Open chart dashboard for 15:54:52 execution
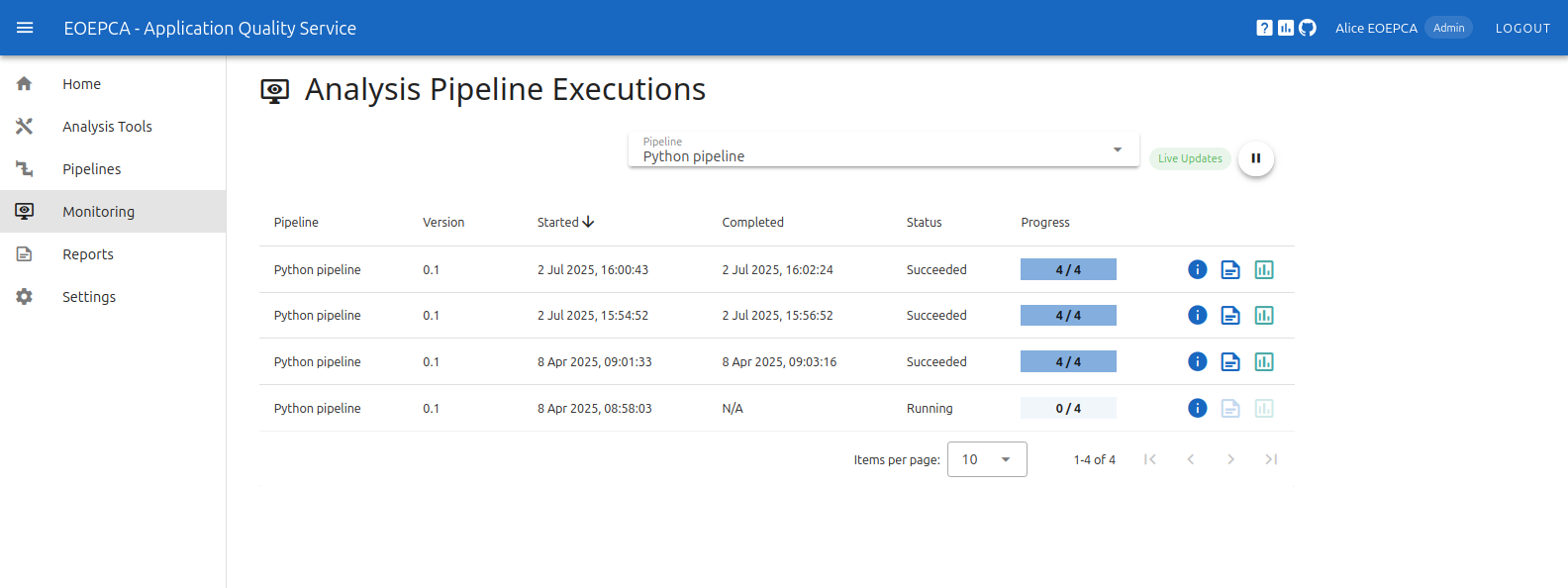The height and width of the screenshot is (588, 1568). (x=1264, y=316)
